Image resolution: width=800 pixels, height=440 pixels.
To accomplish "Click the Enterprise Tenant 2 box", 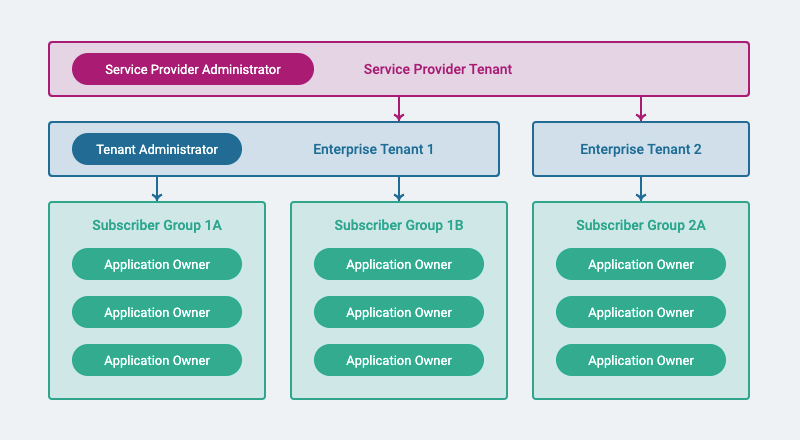I will tap(641, 149).
